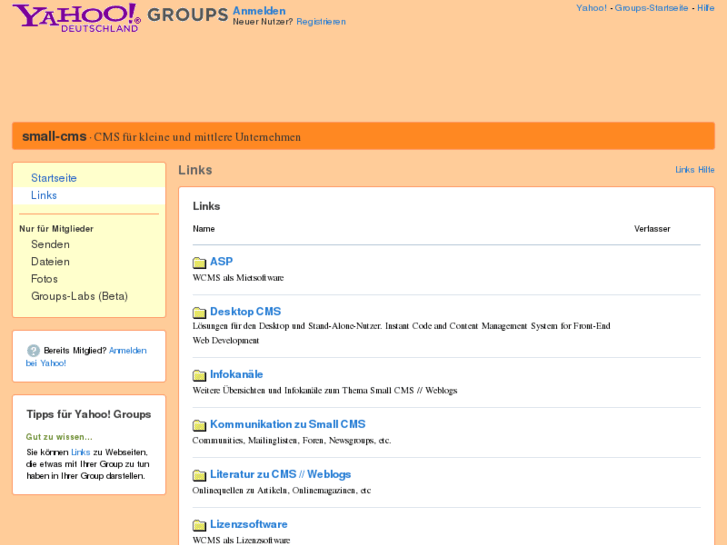Open the ASP links category

point(221,262)
